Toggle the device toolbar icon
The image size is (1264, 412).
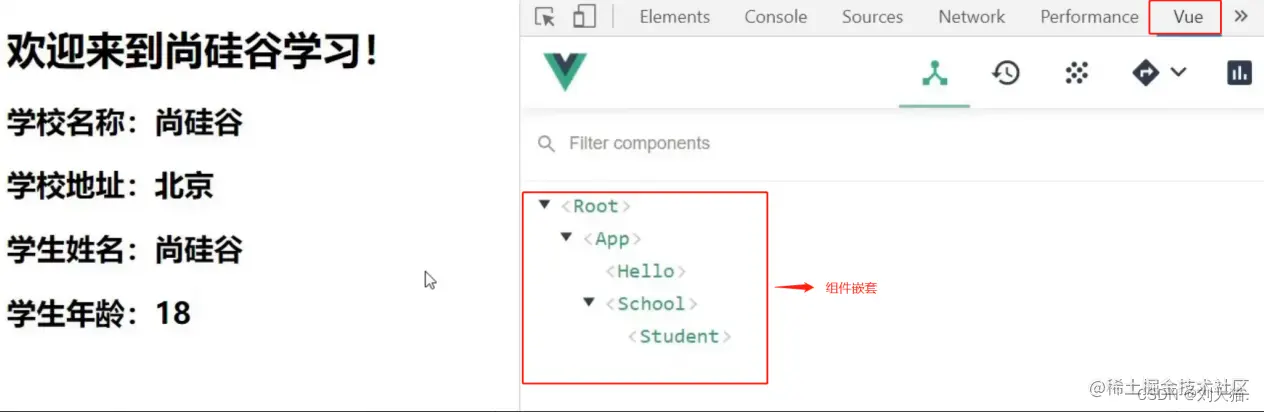pos(584,17)
